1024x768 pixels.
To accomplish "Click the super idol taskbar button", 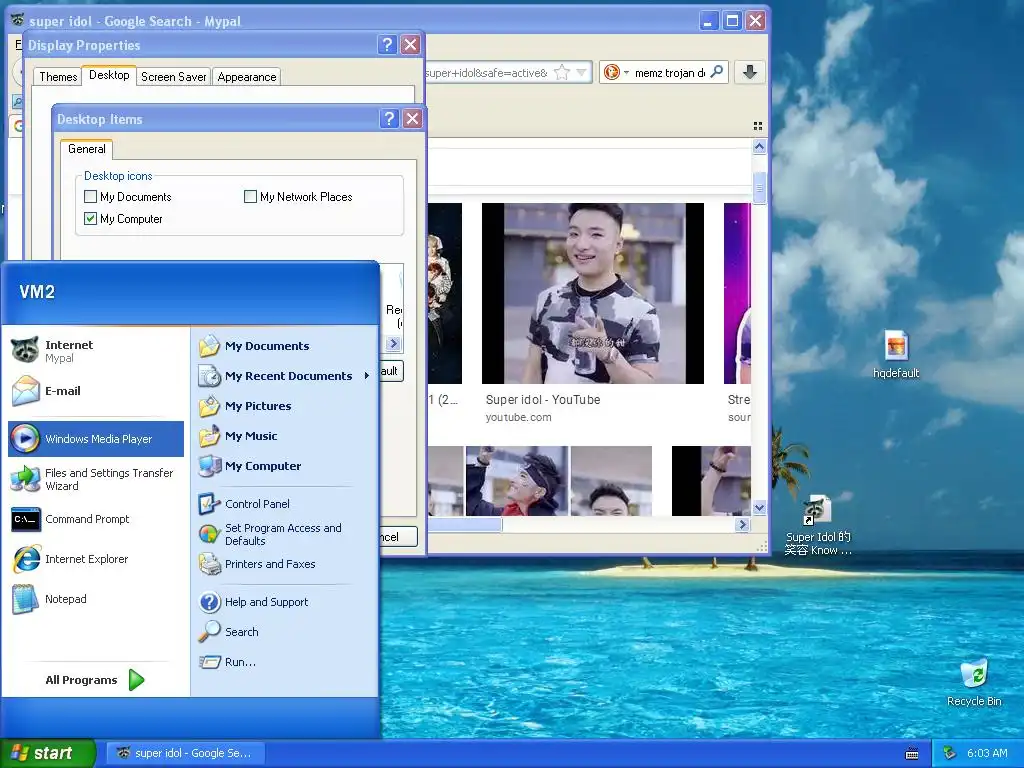I will 185,753.
